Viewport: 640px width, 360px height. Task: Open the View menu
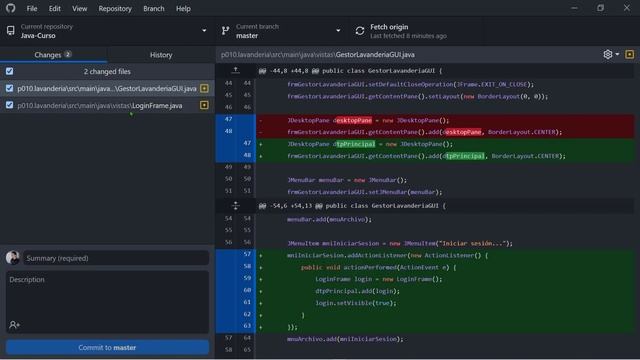click(80, 9)
